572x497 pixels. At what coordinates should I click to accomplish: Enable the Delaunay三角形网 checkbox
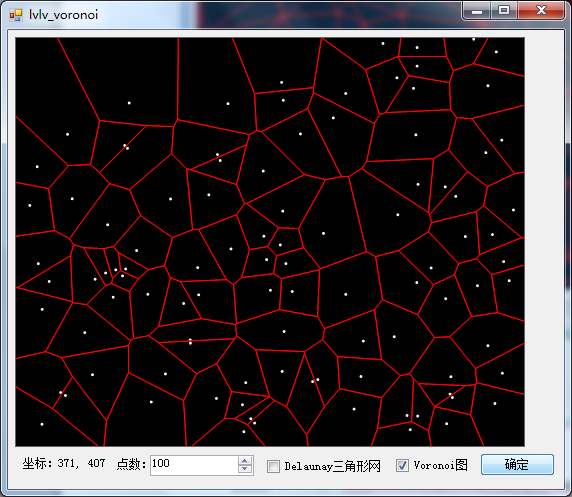point(273,466)
